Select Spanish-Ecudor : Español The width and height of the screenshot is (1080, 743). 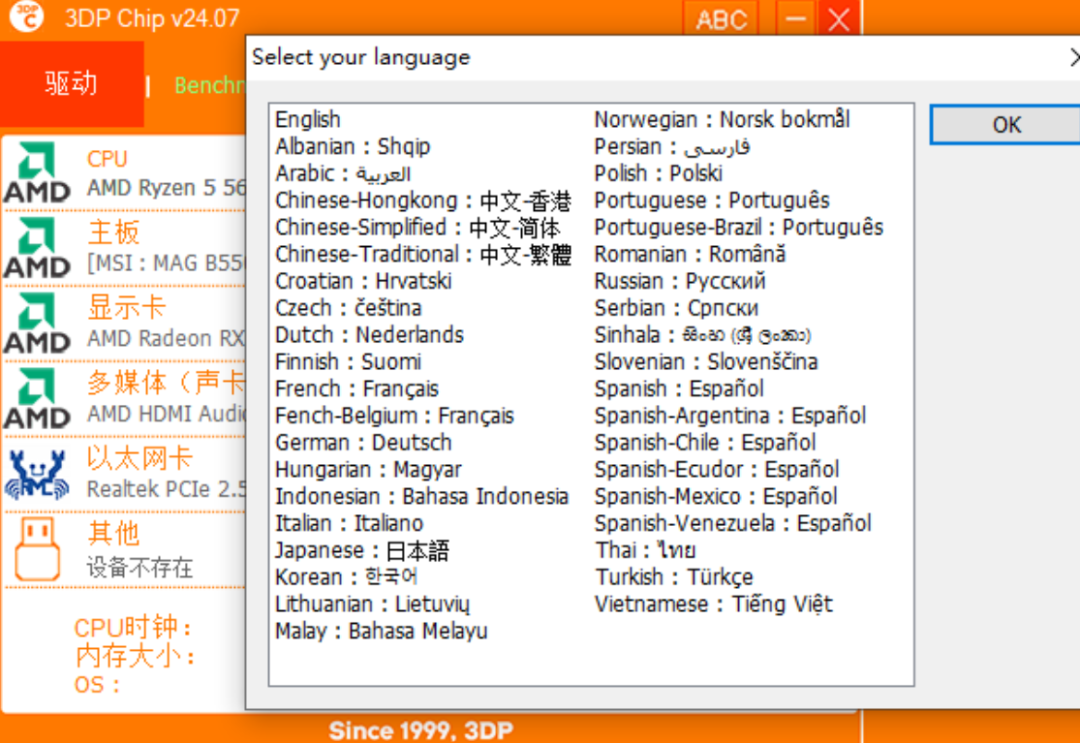point(716,469)
